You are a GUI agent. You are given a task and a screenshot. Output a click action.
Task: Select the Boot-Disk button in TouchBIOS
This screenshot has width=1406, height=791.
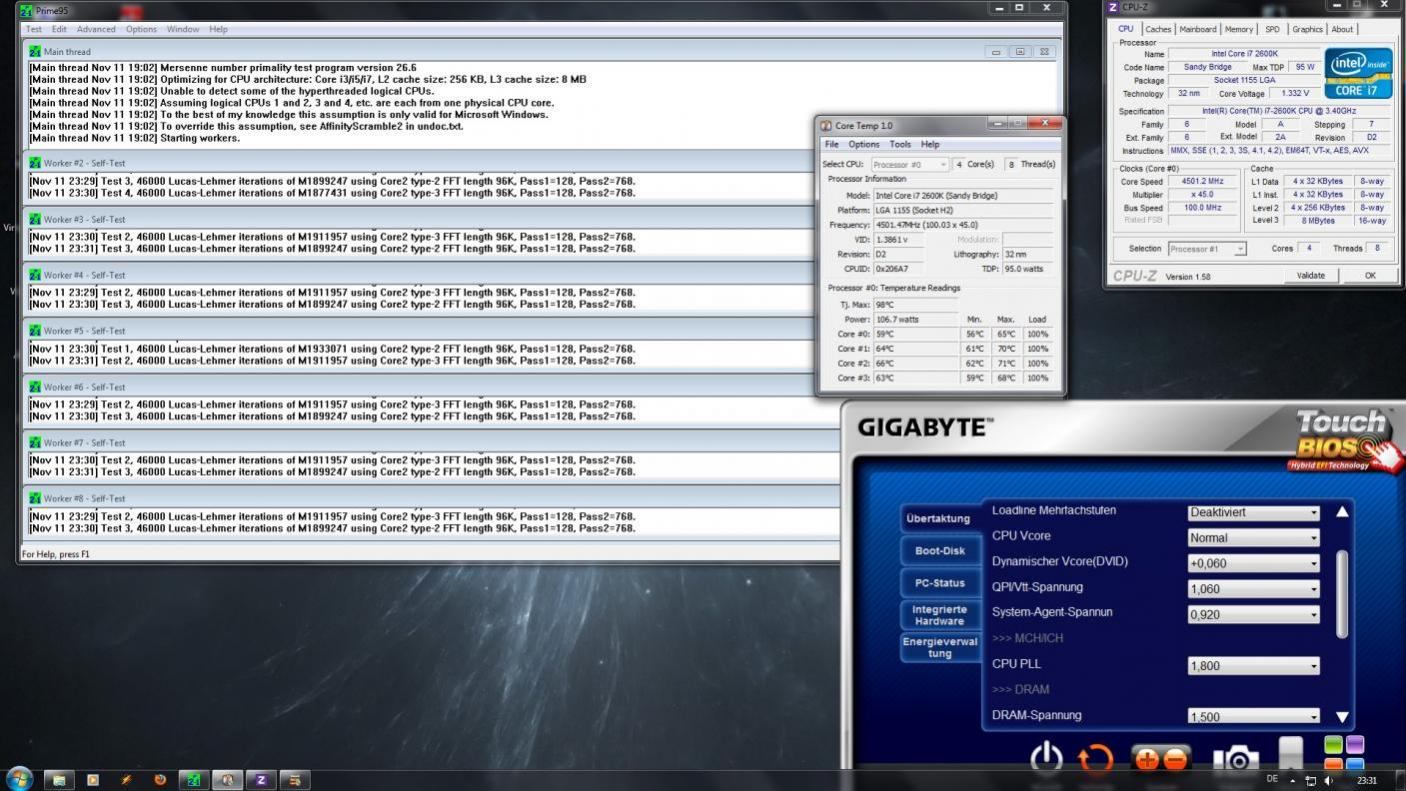940,550
